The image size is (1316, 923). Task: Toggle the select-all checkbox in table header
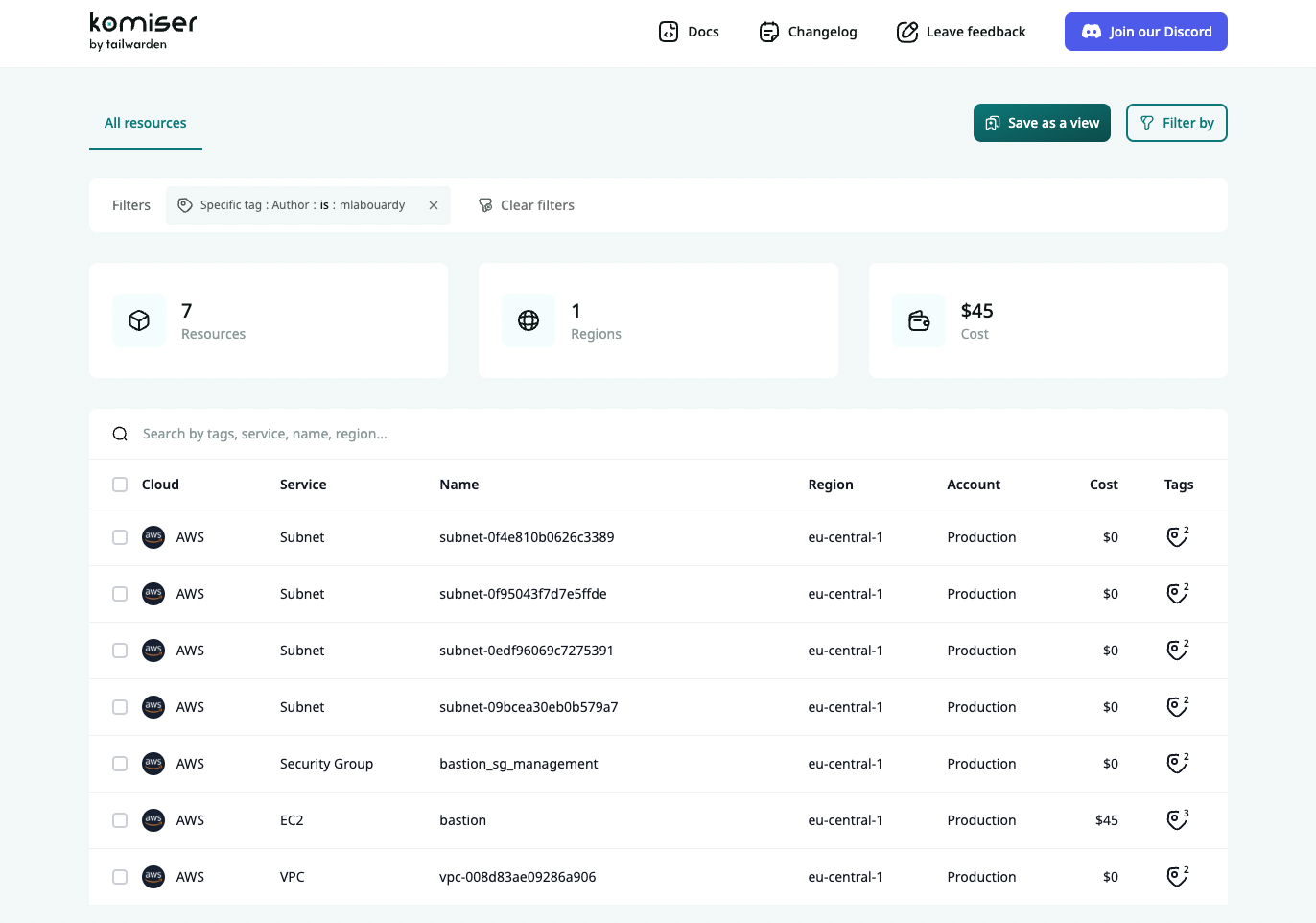click(120, 485)
